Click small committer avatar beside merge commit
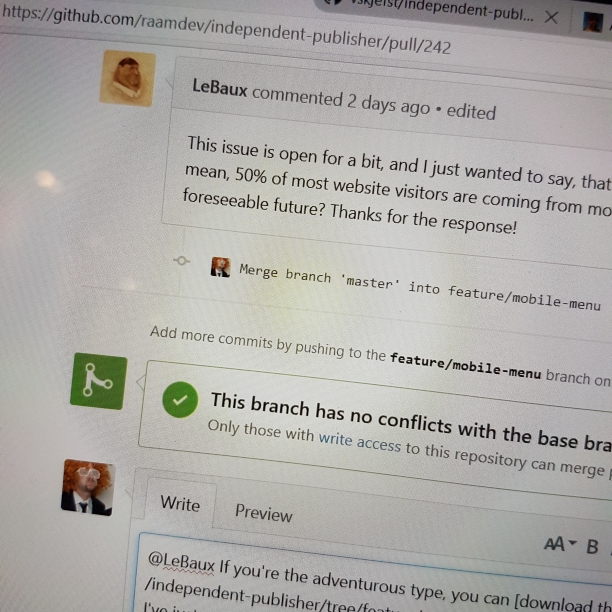This screenshot has width=612, height=612. point(221,267)
